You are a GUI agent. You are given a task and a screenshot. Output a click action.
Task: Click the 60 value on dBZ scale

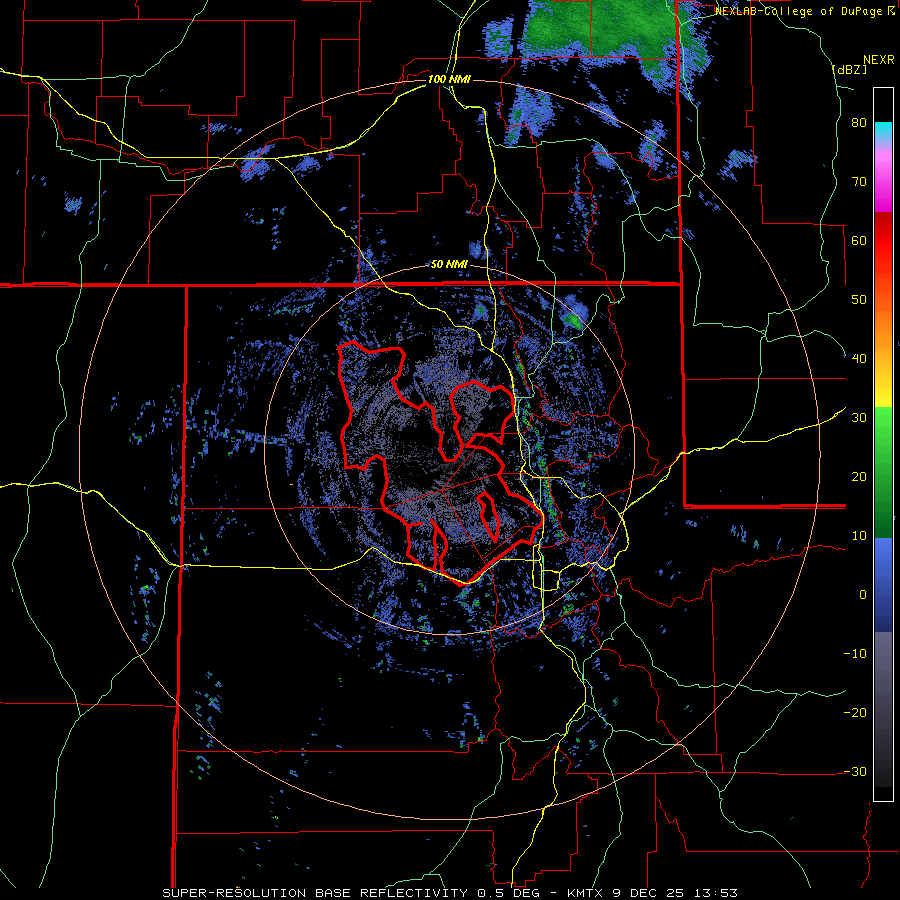(859, 240)
